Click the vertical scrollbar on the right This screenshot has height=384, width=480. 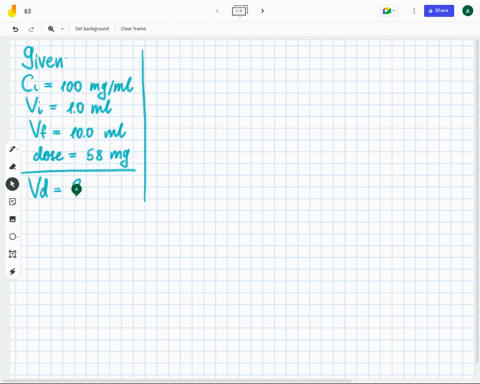tap(477, 202)
